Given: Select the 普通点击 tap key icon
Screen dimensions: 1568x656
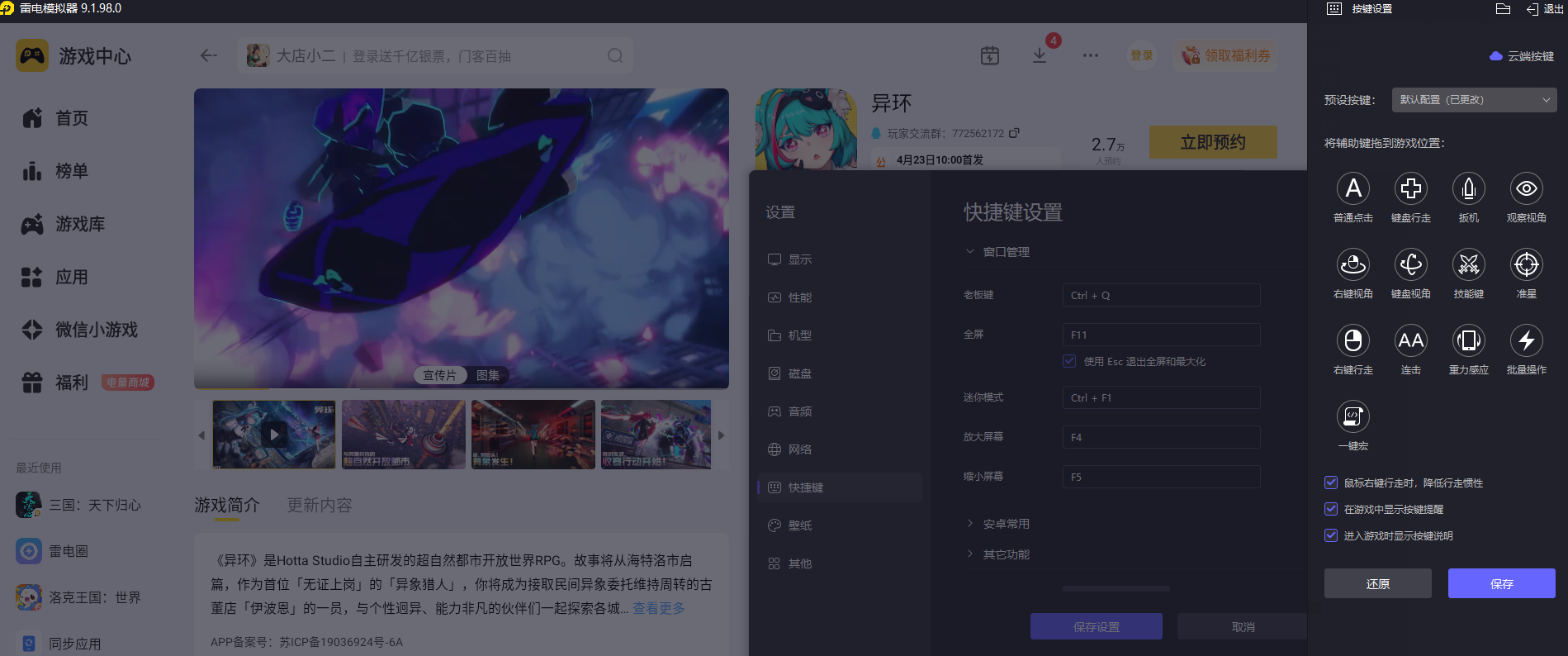Looking at the screenshot, I should (1352, 188).
